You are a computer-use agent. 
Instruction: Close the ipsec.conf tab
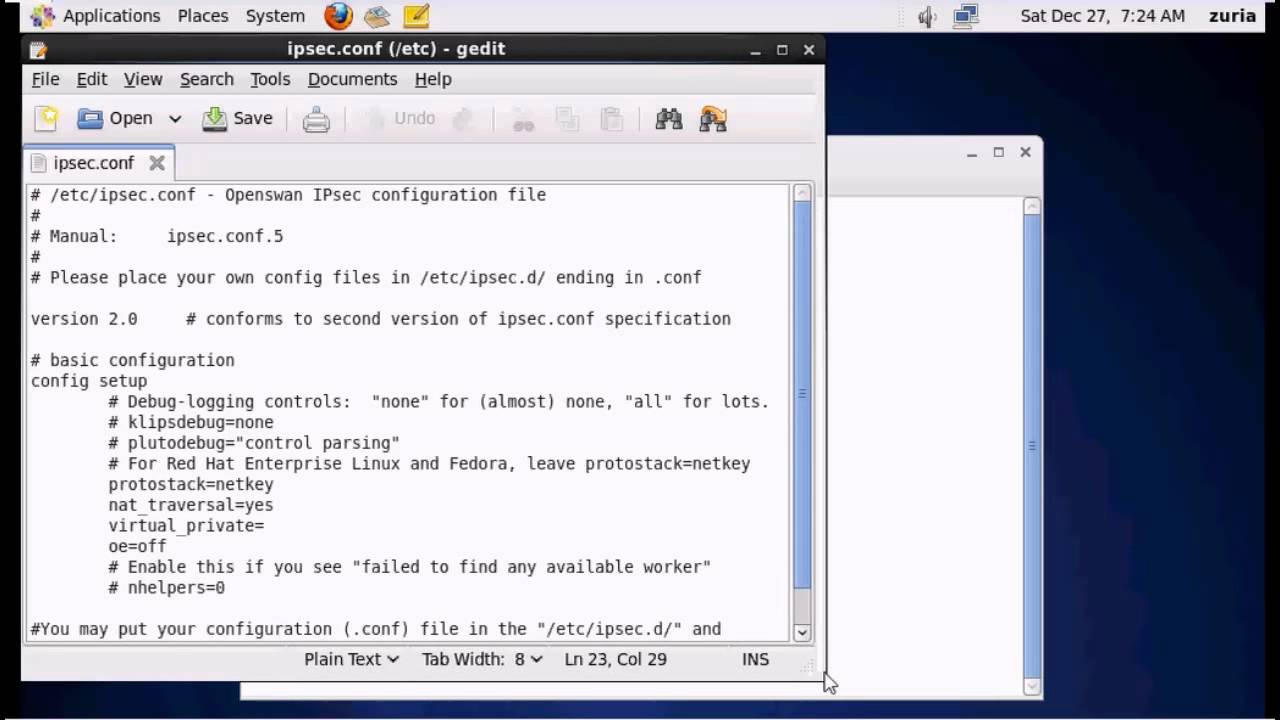pyautogui.click(x=157, y=162)
